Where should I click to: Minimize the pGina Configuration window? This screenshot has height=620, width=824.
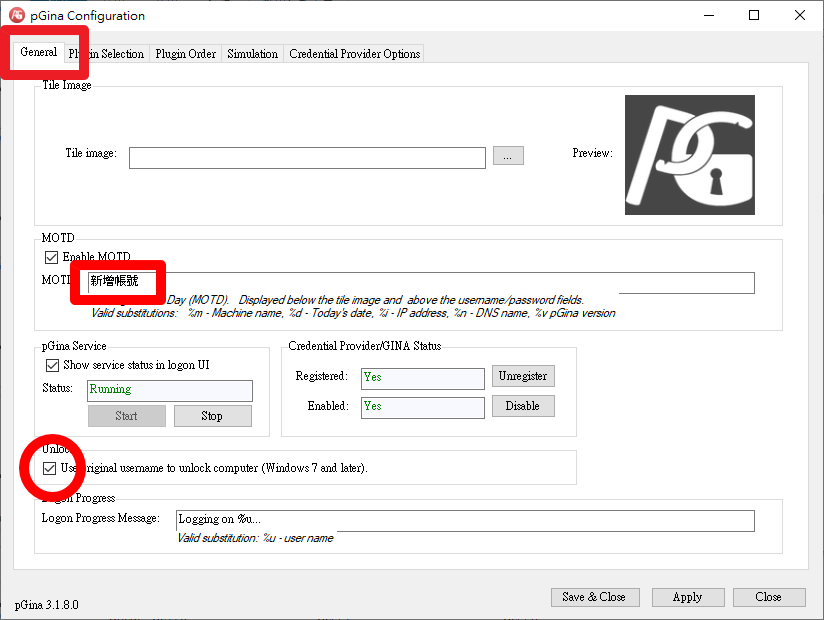click(x=709, y=15)
